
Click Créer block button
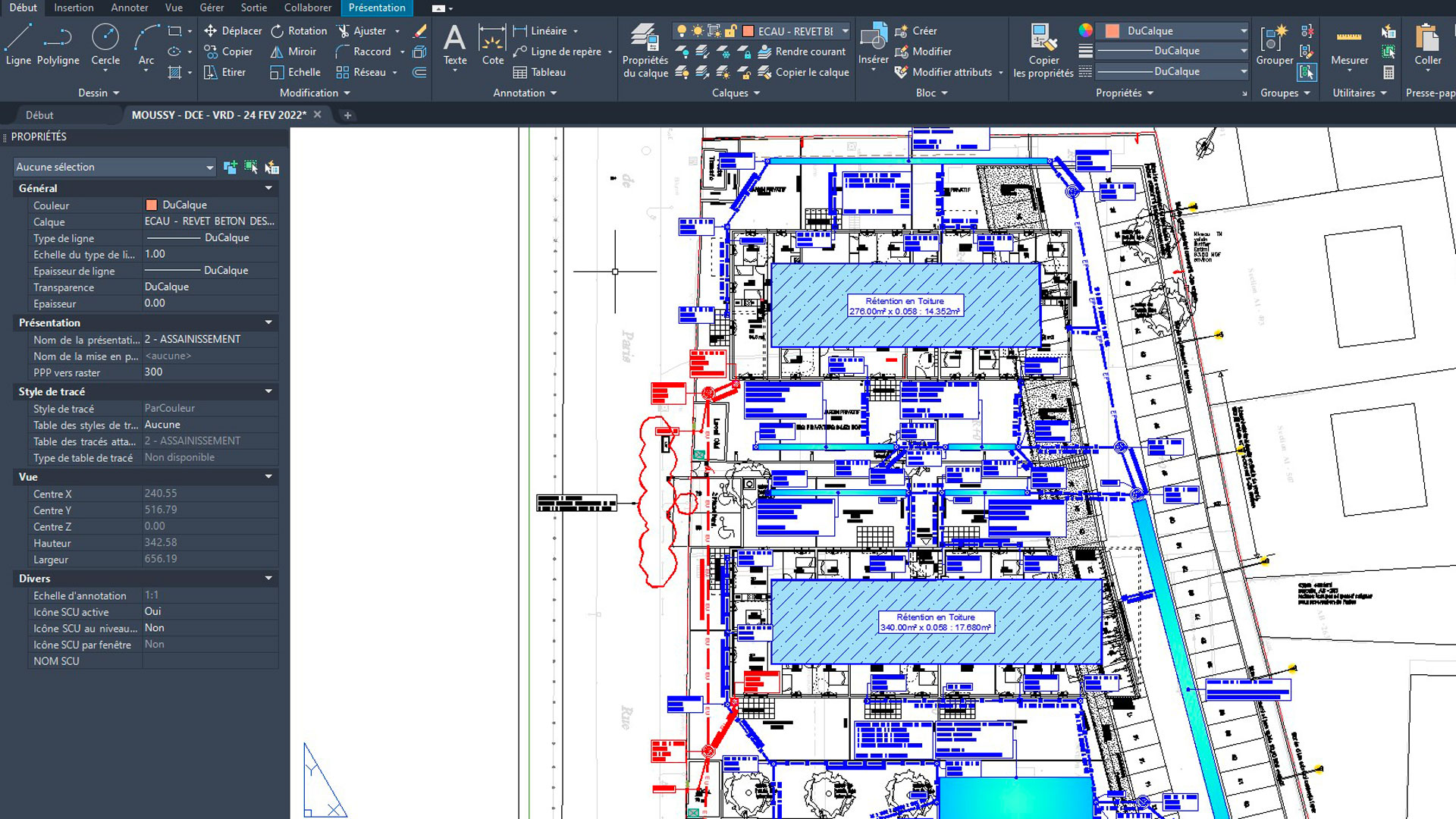(x=916, y=31)
